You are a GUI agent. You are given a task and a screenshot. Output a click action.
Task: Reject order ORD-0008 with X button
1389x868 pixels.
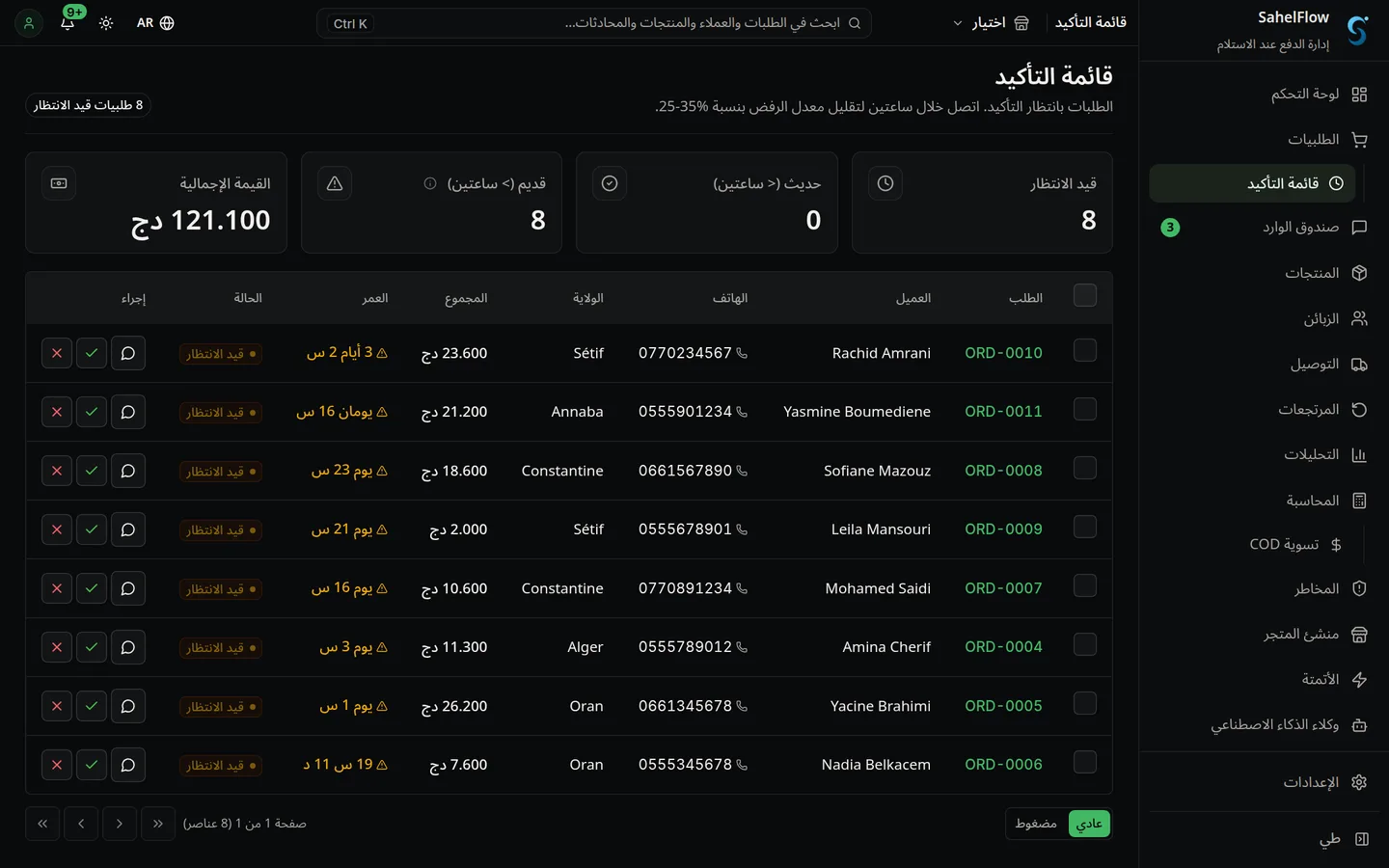[x=57, y=471]
